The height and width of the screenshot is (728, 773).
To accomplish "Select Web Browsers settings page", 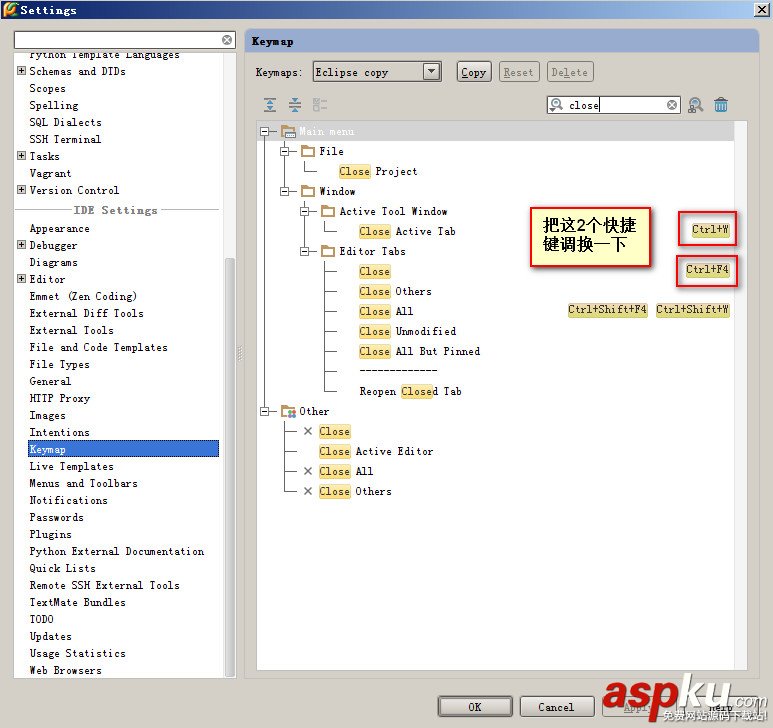I will tap(66, 670).
